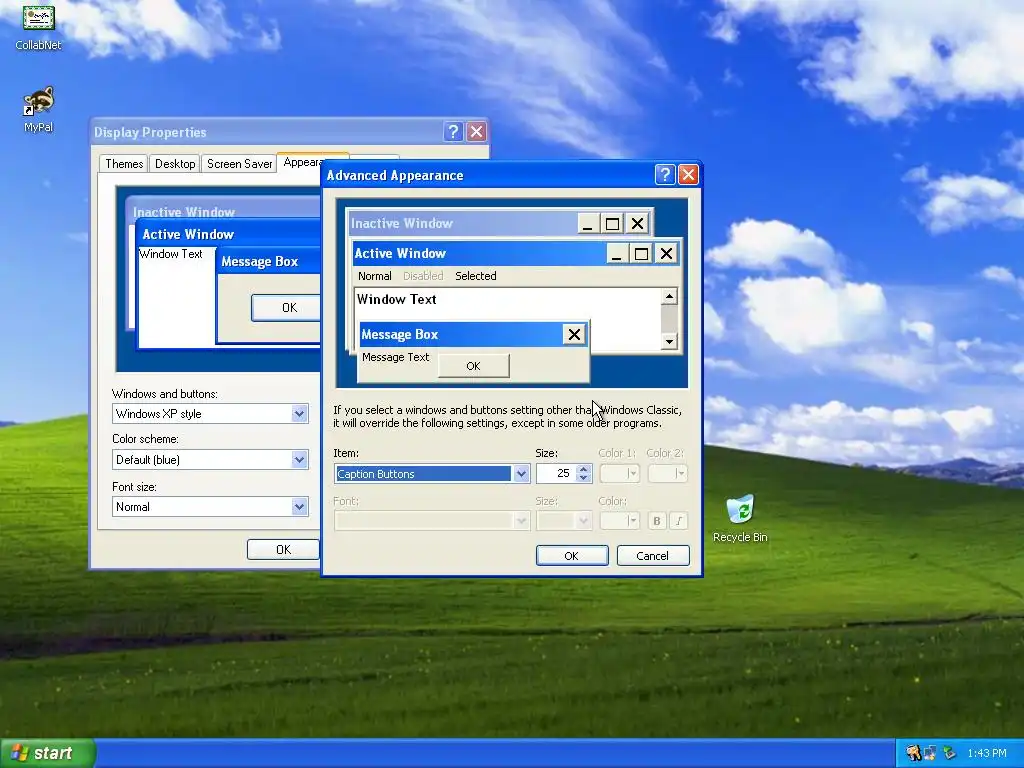The height and width of the screenshot is (768, 1024).
Task: Click the Inactive Window preview close button
Action: 637,224
